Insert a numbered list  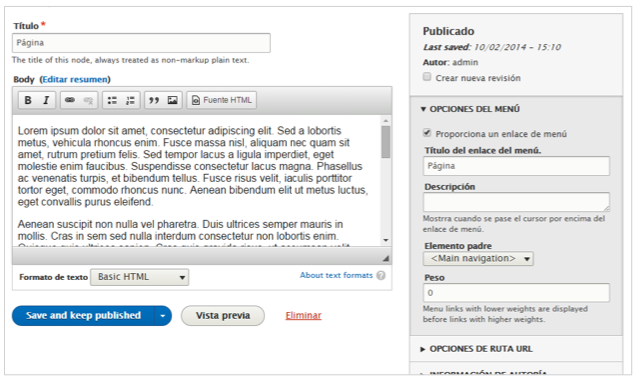(130, 100)
